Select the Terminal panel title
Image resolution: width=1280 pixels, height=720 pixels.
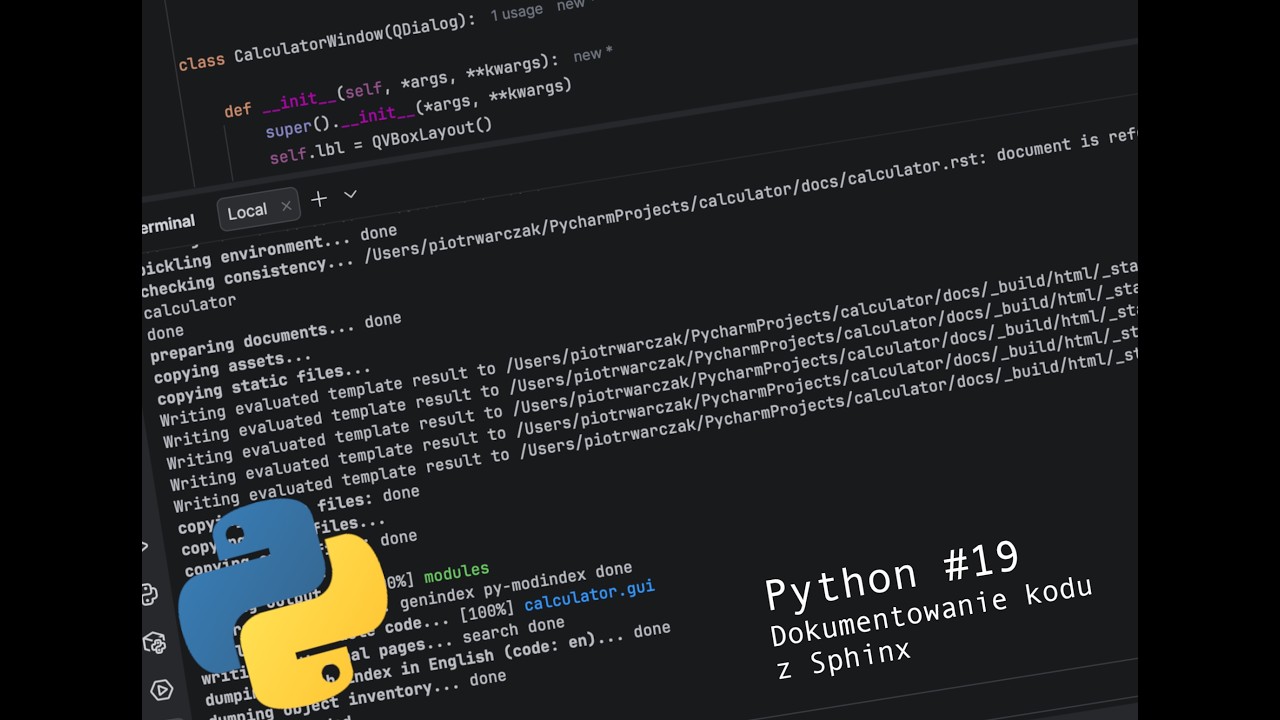168,223
